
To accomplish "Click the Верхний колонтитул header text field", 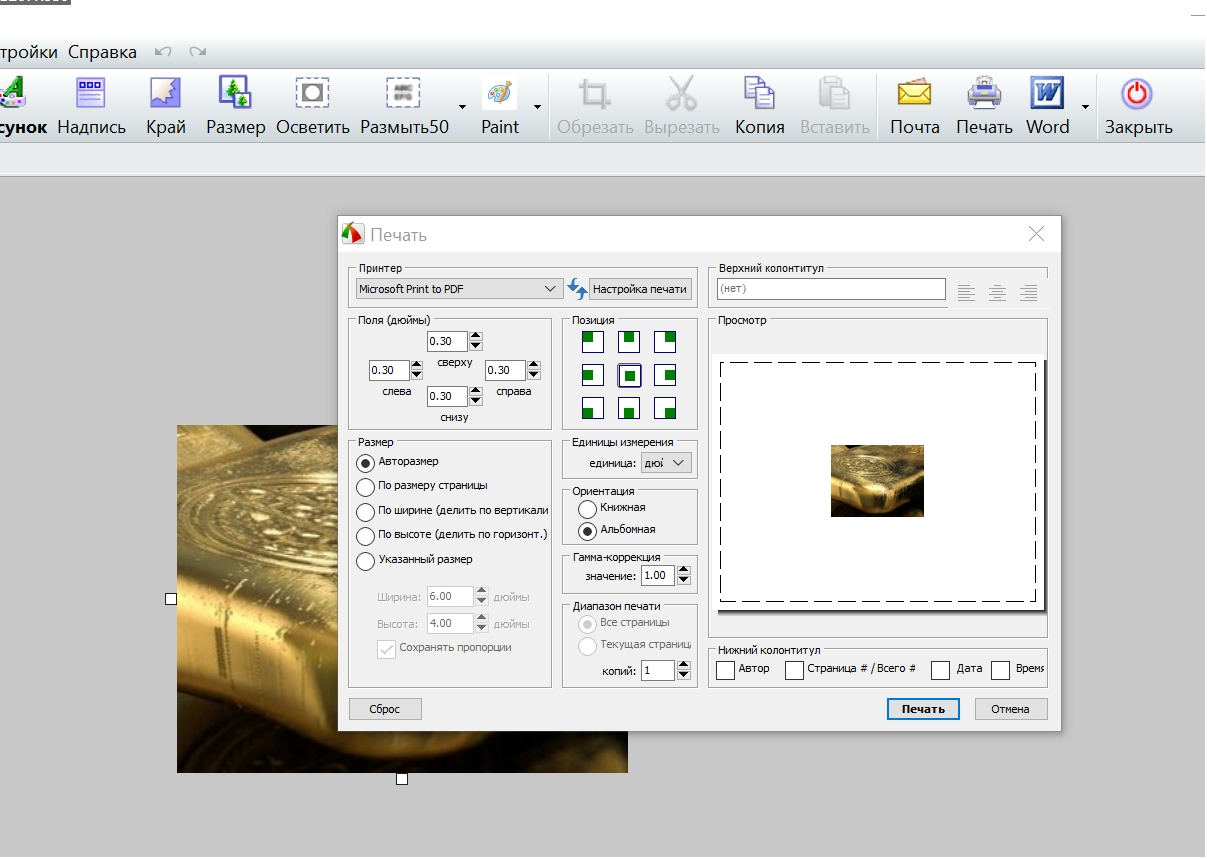I will point(830,289).
